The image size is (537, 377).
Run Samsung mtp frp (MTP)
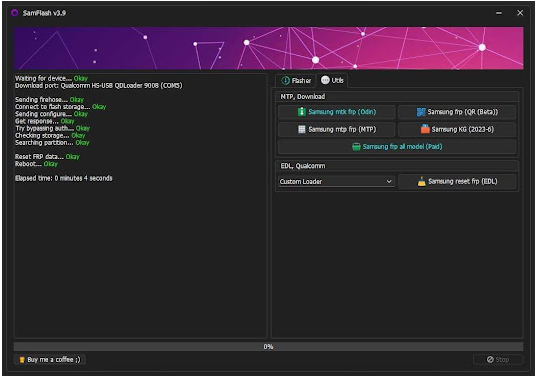[x=336, y=129]
